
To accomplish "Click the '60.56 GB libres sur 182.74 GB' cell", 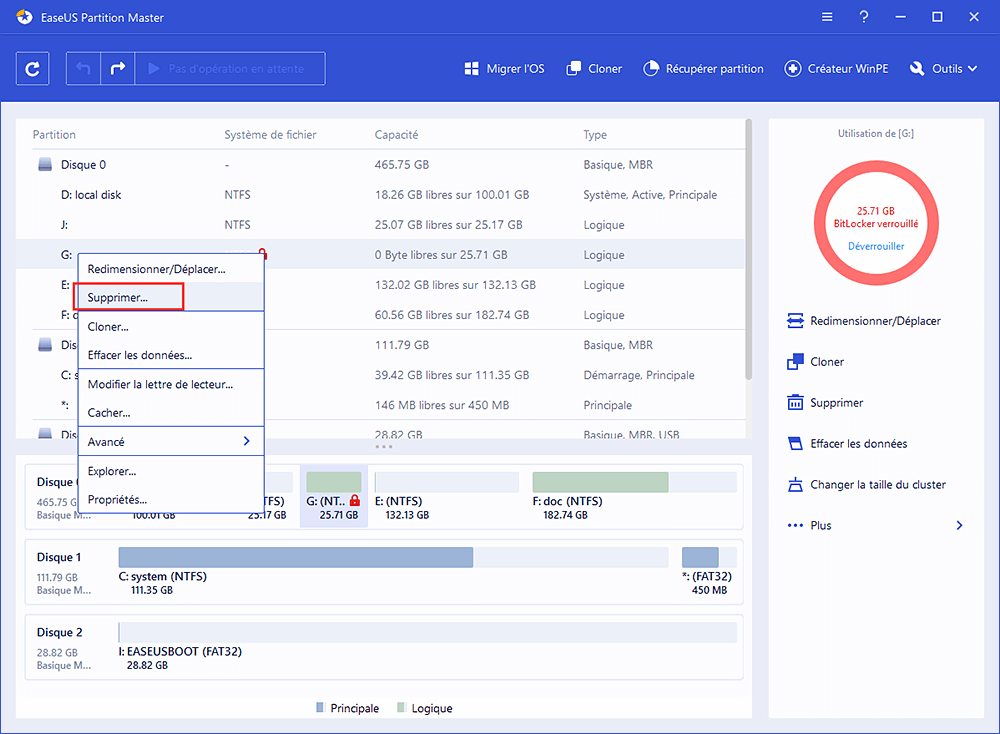I will (x=452, y=315).
